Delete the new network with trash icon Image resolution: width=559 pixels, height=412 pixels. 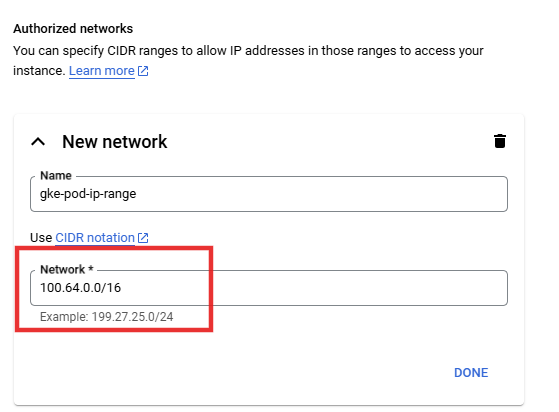pos(500,141)
